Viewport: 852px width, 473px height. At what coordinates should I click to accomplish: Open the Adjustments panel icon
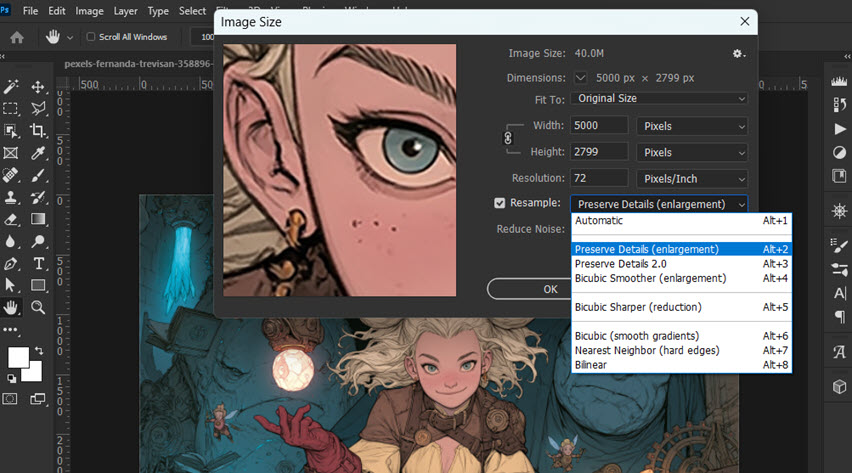839,152
